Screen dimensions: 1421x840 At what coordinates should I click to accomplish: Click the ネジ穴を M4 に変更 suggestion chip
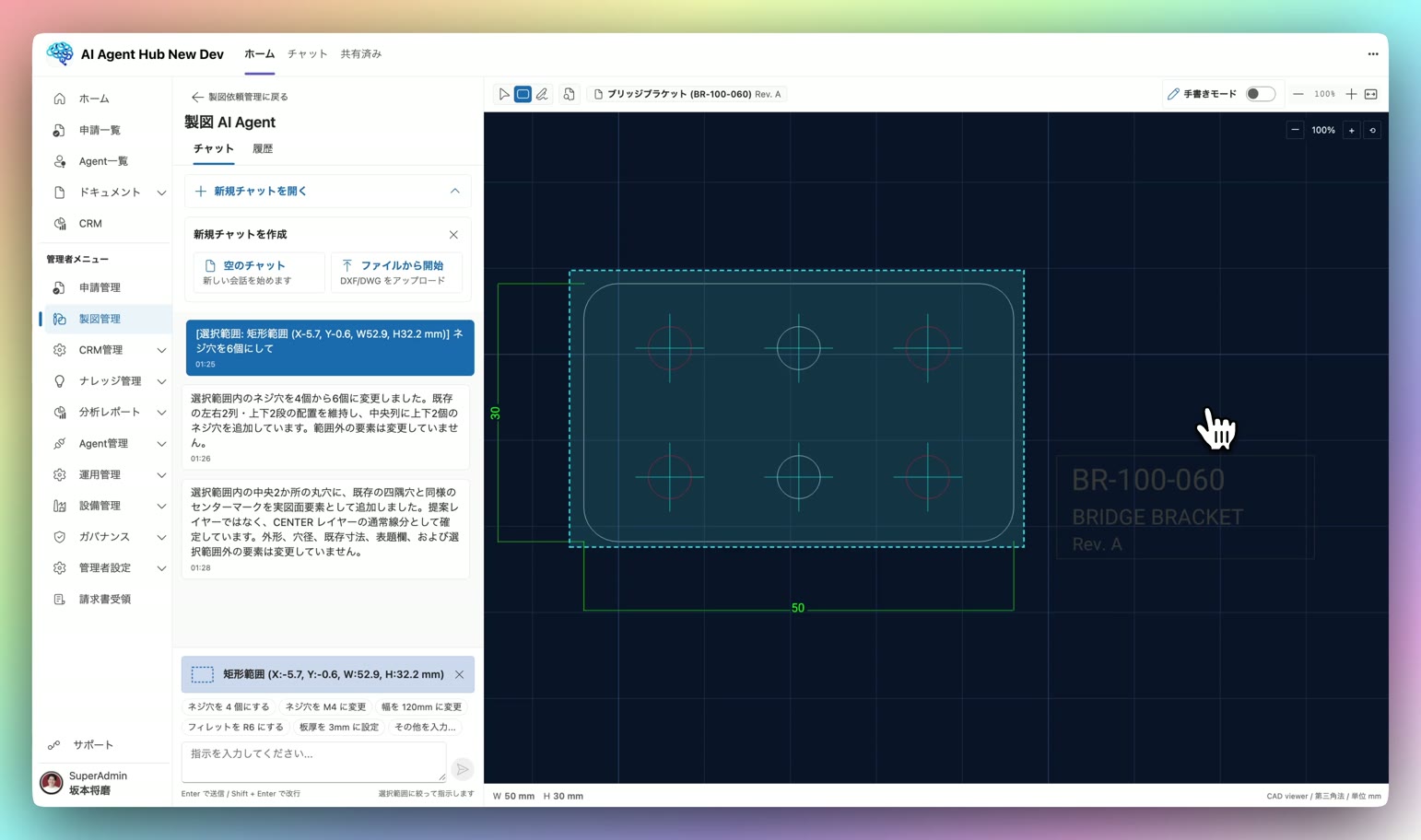coord(325,706)
